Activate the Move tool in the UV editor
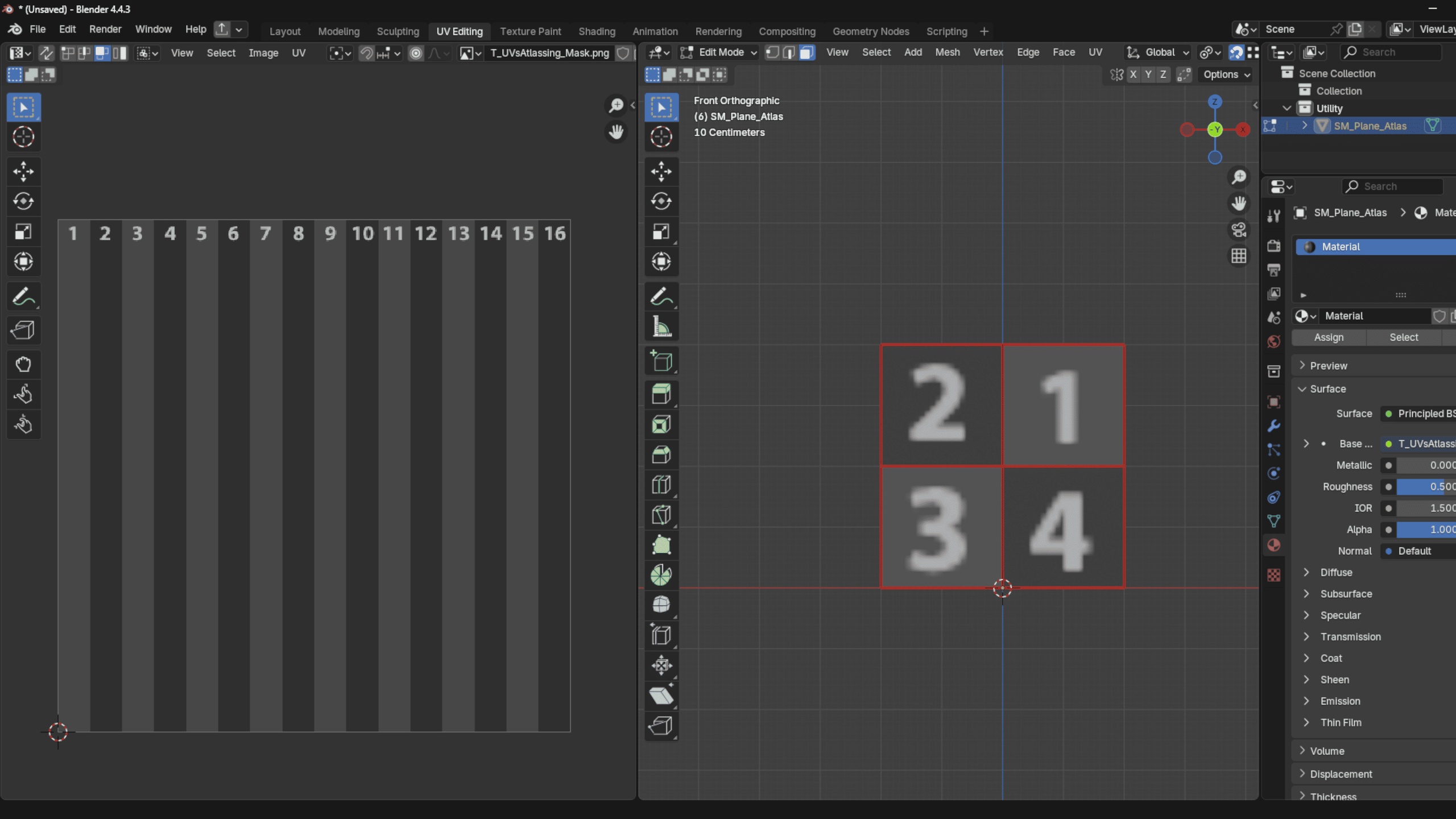The image size is (1456, 819). tap(23, 171)
